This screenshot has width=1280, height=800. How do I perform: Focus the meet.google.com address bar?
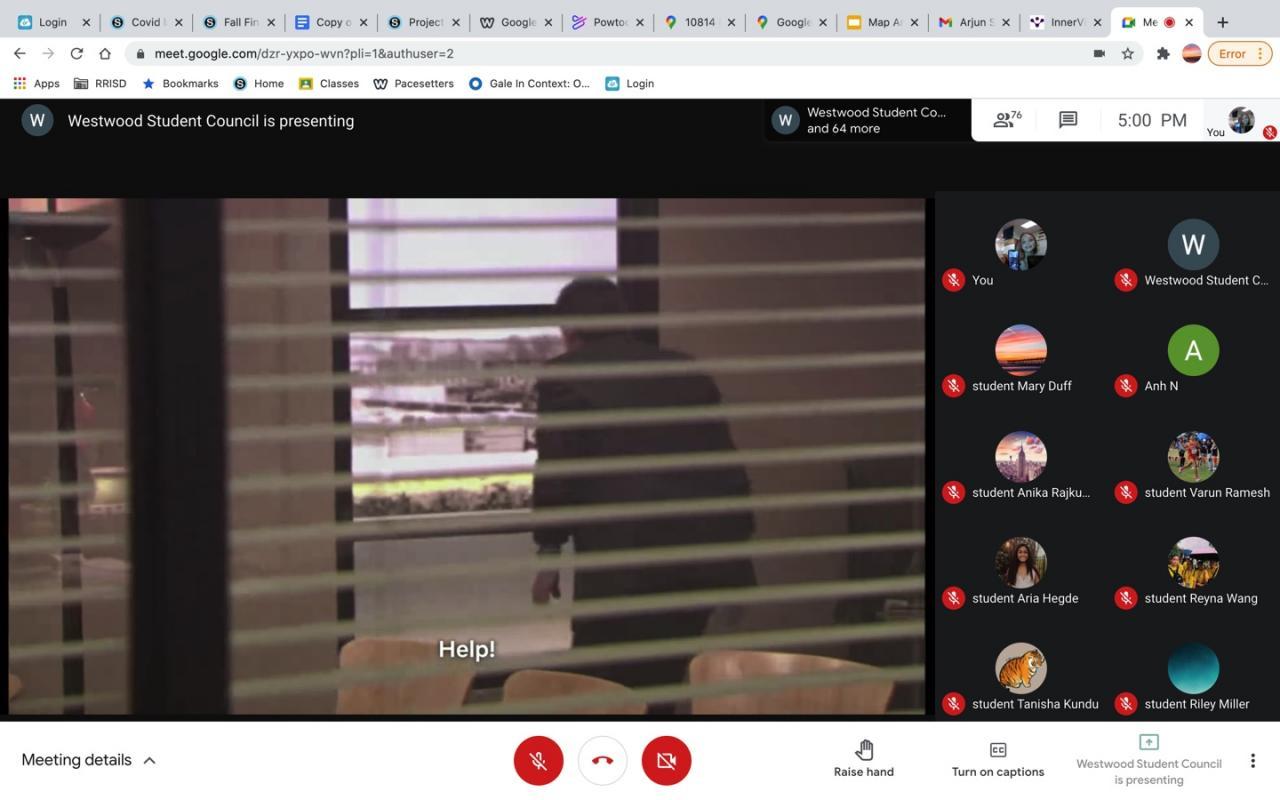[610, 54]
